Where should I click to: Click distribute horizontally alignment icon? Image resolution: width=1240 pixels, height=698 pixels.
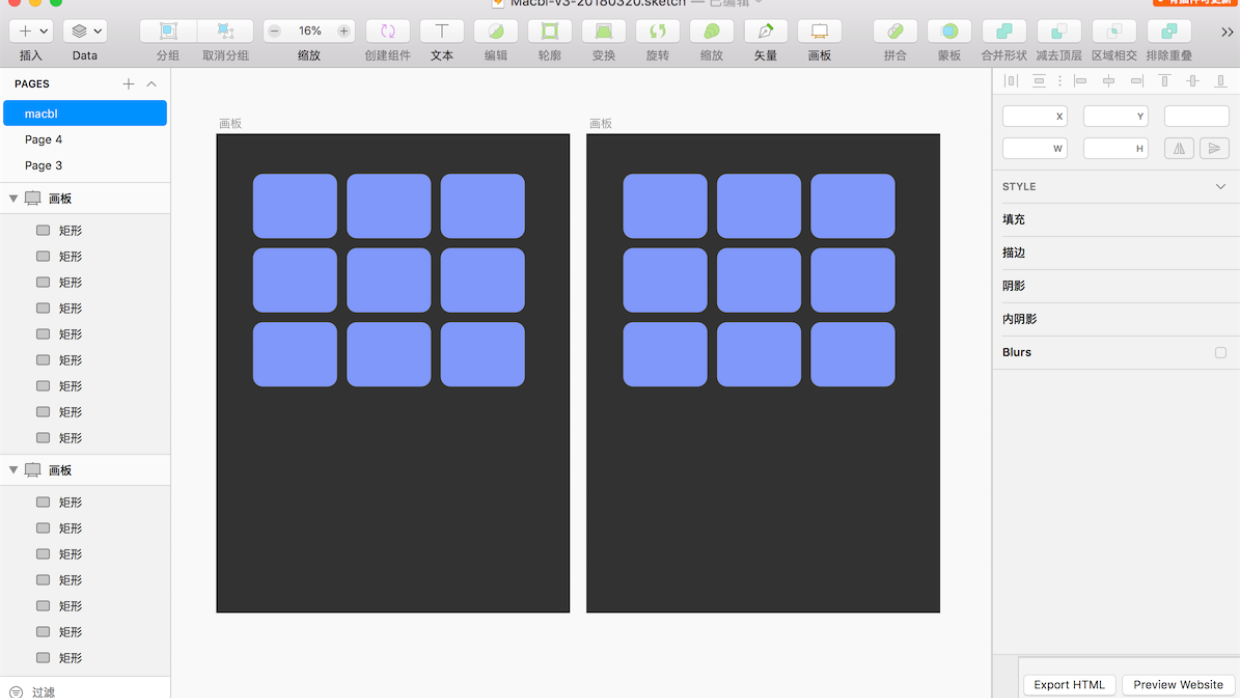coord(1011,81)
